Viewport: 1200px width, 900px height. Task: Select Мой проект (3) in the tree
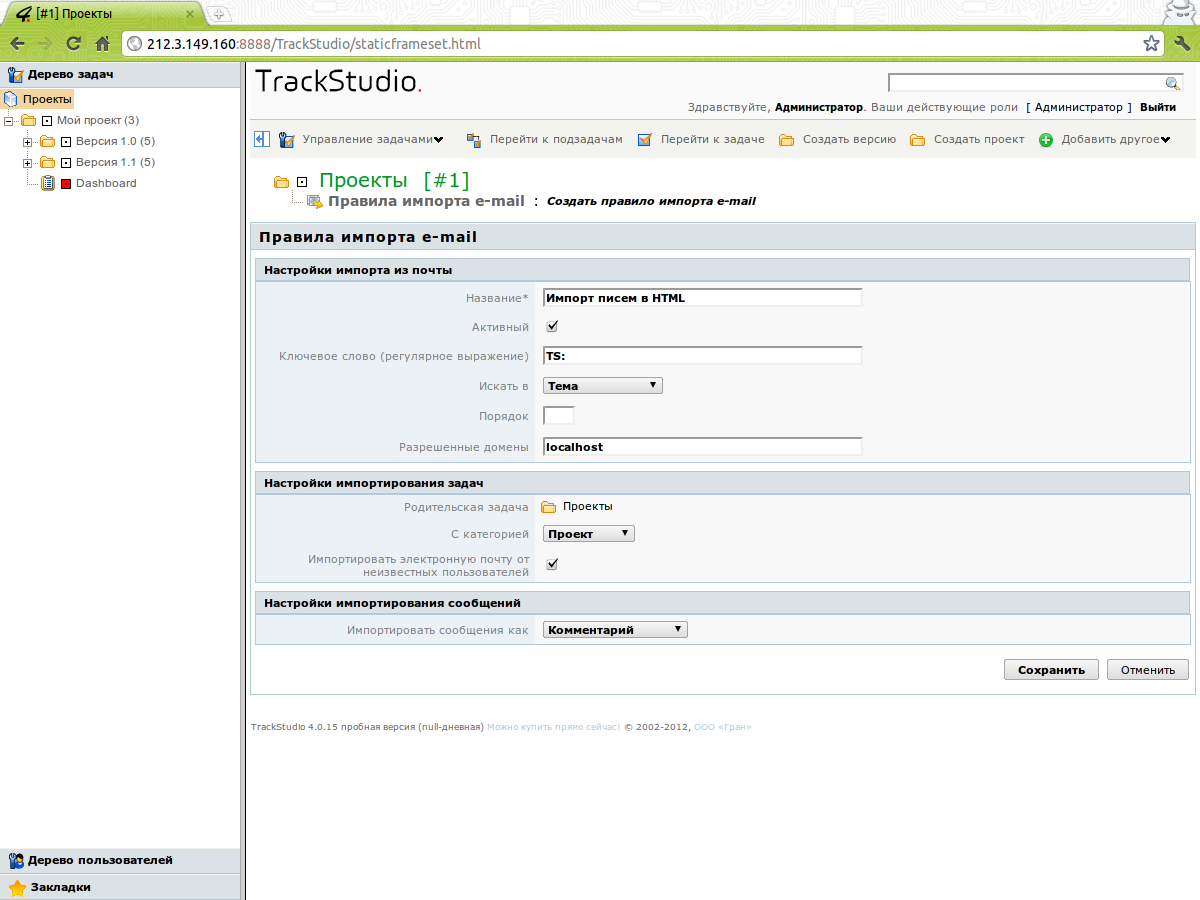coord(98,120)
